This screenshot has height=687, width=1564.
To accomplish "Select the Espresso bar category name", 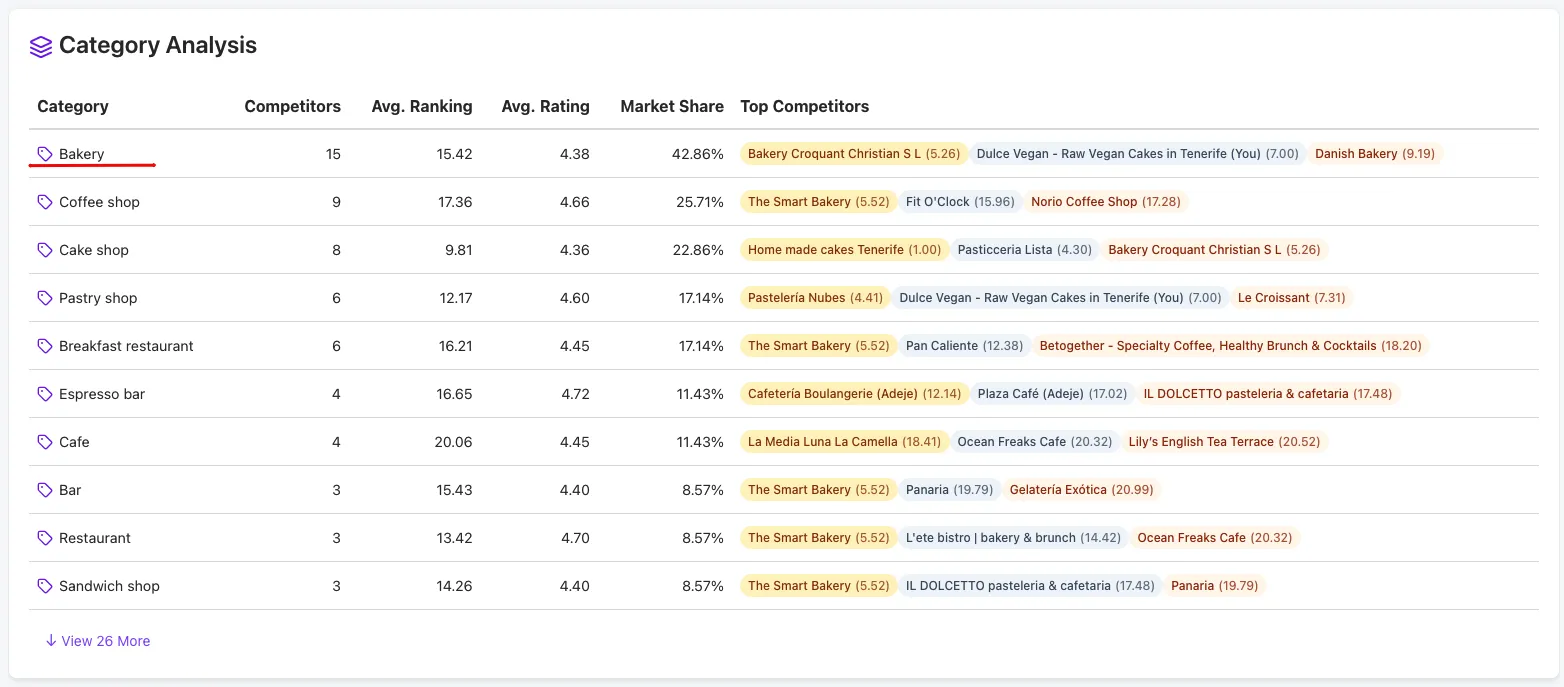I will (x=102, y=394).
